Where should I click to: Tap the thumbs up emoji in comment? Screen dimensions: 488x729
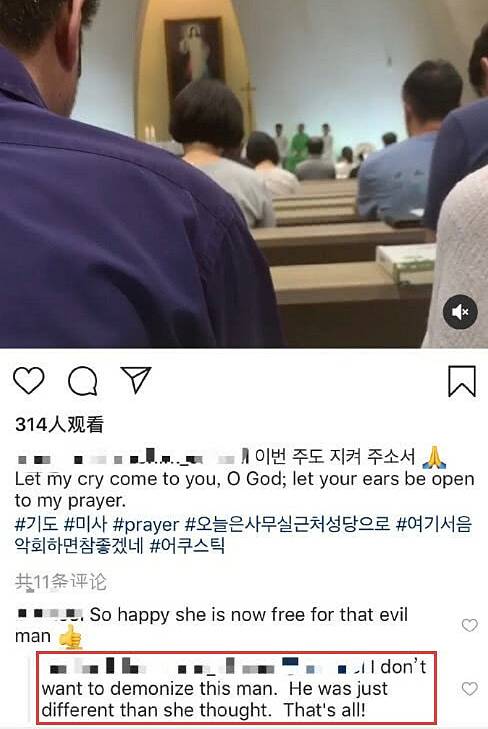click(x=71, y=636)
